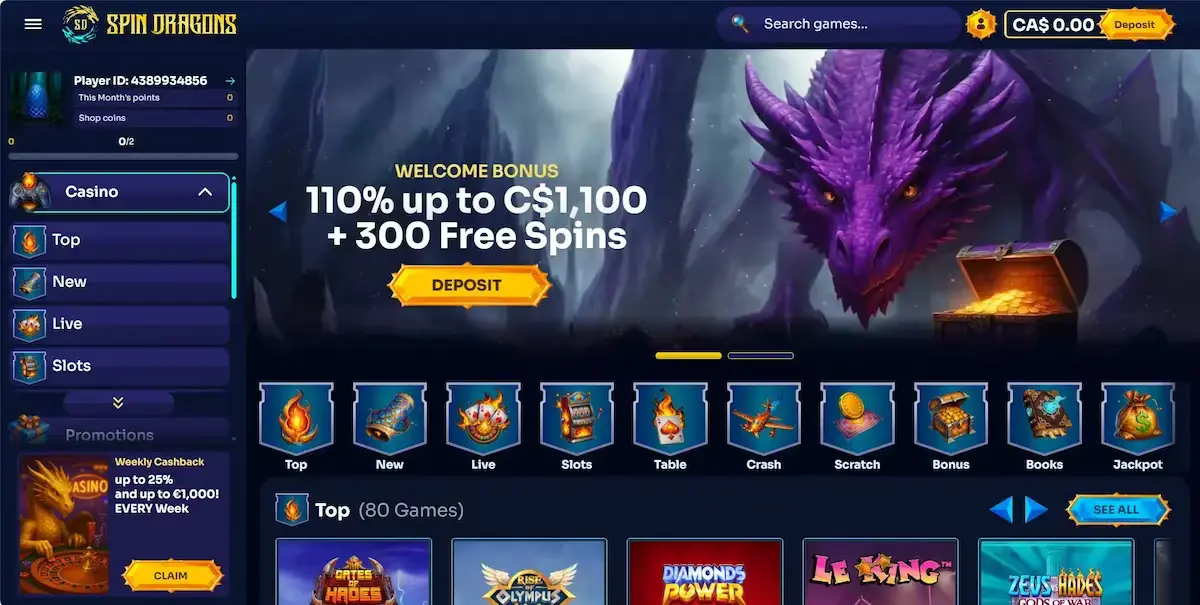The width and height of the screenshot is (1200, 605).
Task: Open the Bonus treasure chest category
Action: point(951,419)
